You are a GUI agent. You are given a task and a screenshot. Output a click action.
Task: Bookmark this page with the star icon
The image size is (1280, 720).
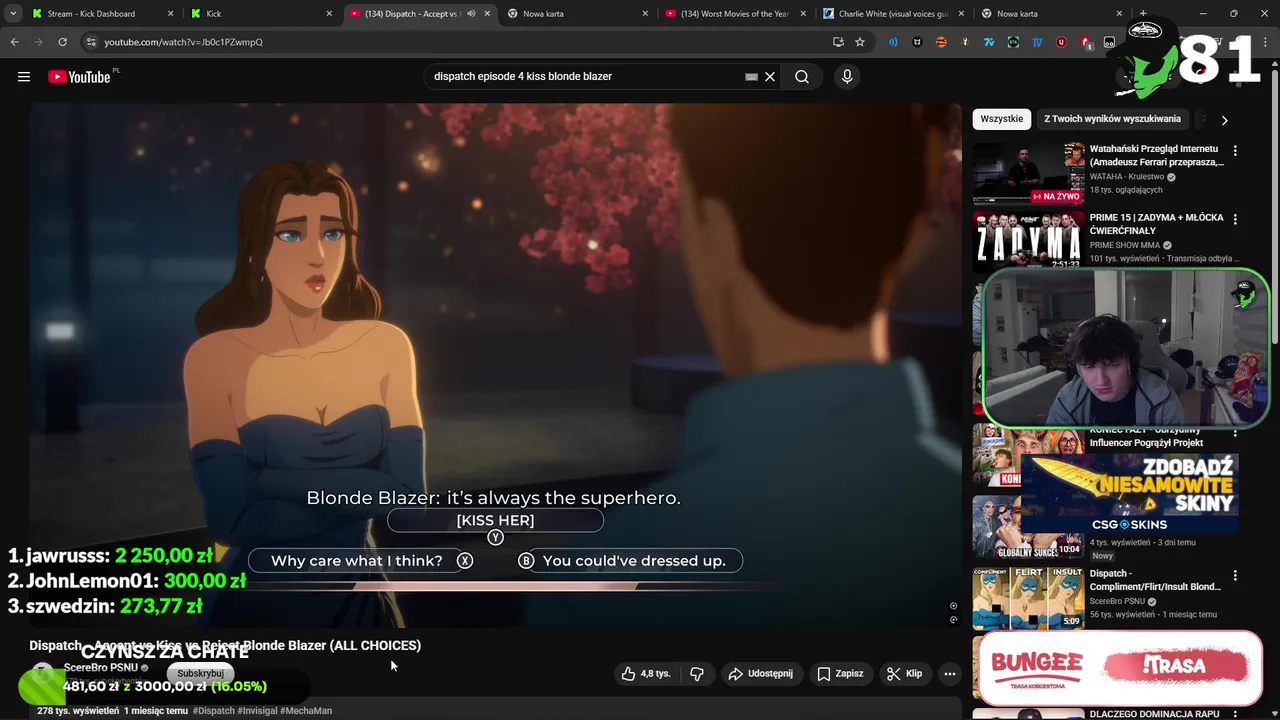tap(860, 42)
